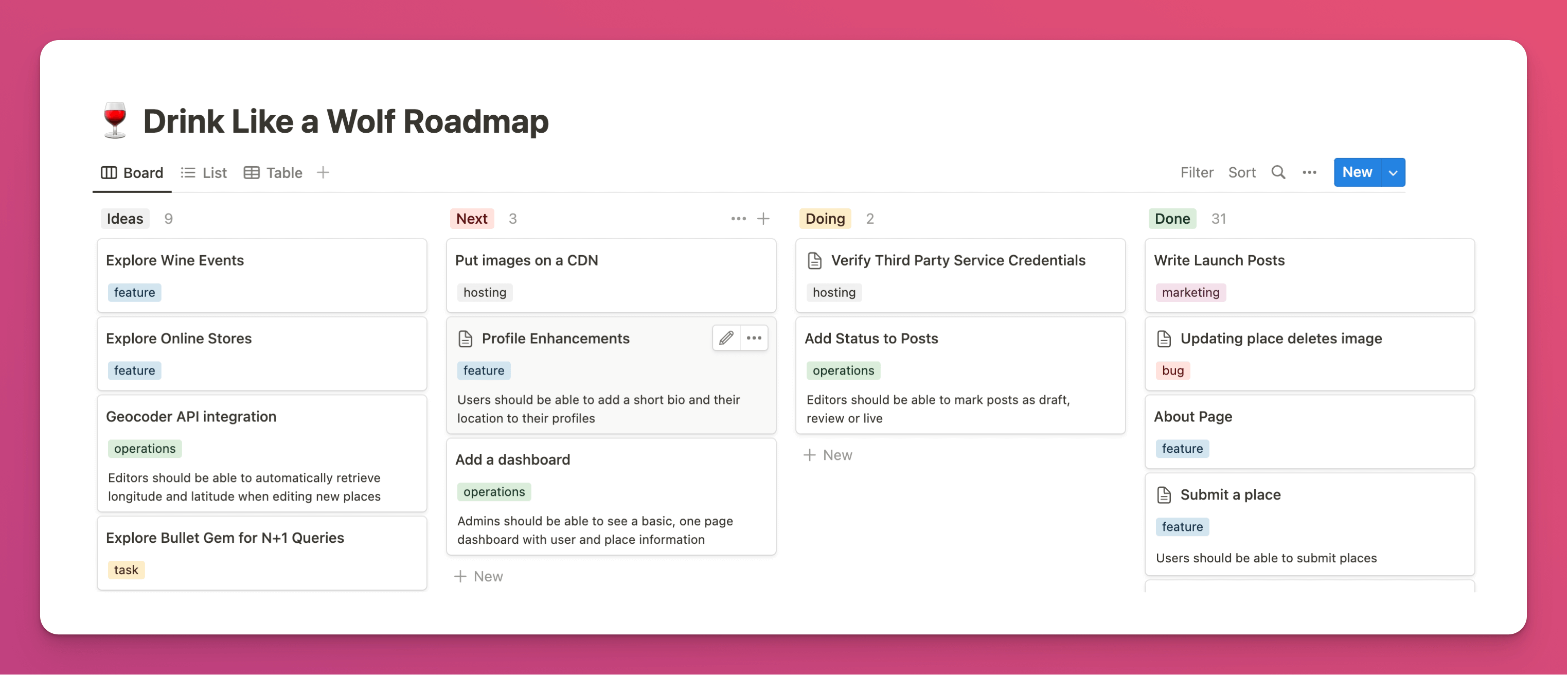1568x675 pixels.
Task: Select the Board view icon
Action: tap(109, 172)
